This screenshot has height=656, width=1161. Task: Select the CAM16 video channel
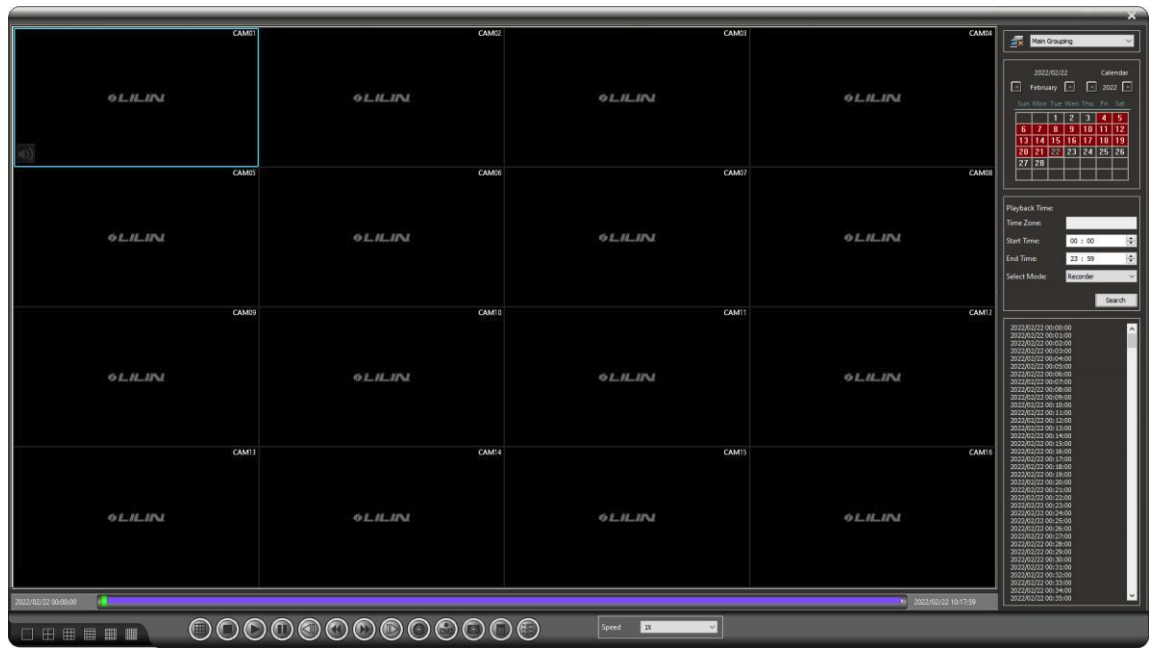click(873, 517)
